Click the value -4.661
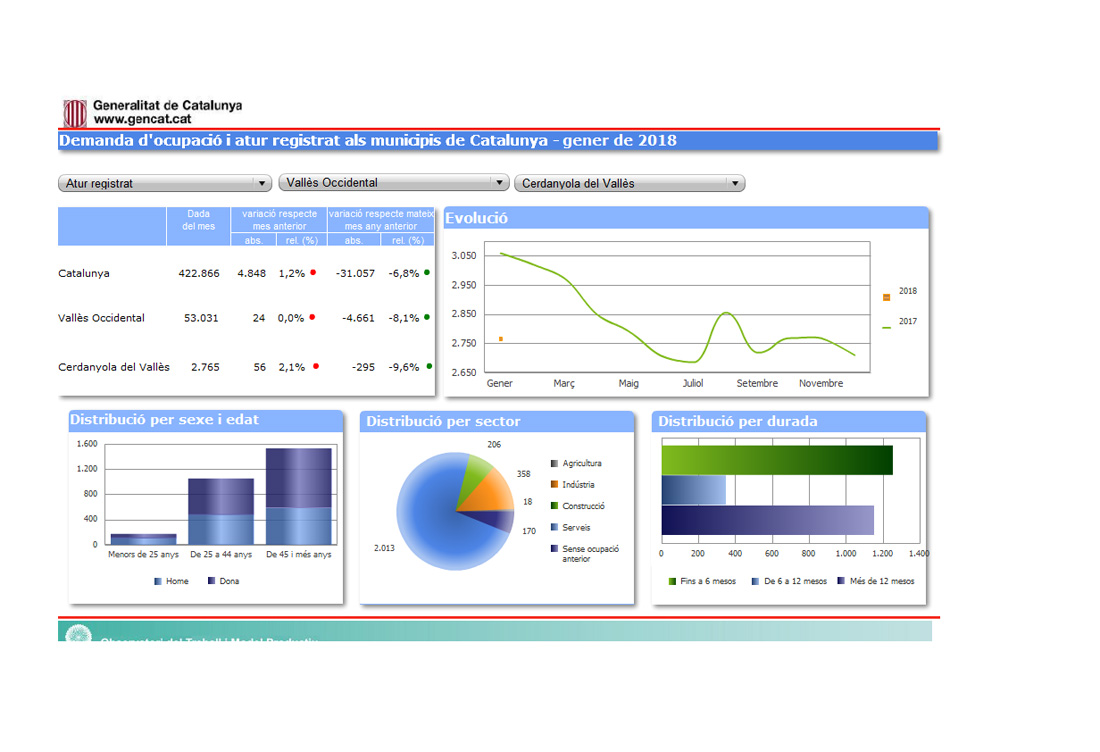This screenshot has width=1100, height=752. [x=358, y=318]
